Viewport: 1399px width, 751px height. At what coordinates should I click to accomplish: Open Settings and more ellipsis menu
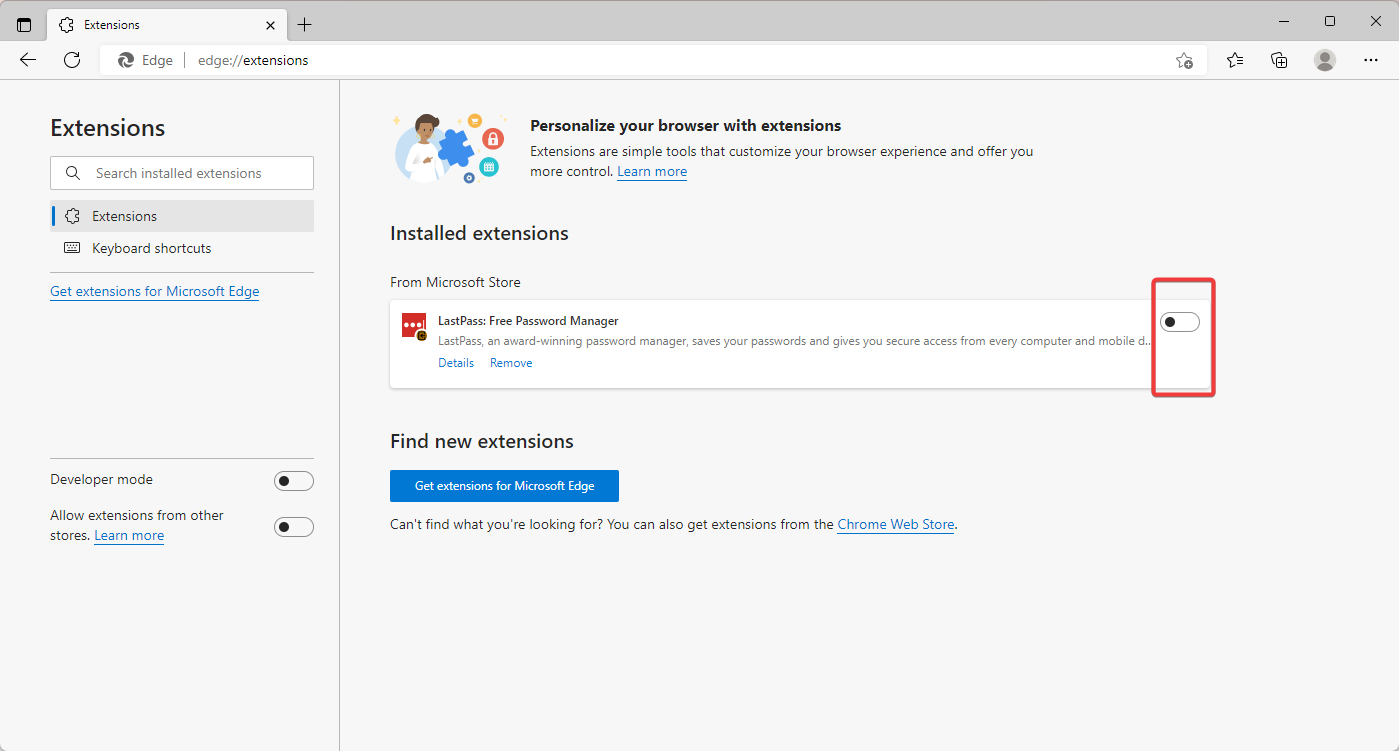[x=1371, y=60]
